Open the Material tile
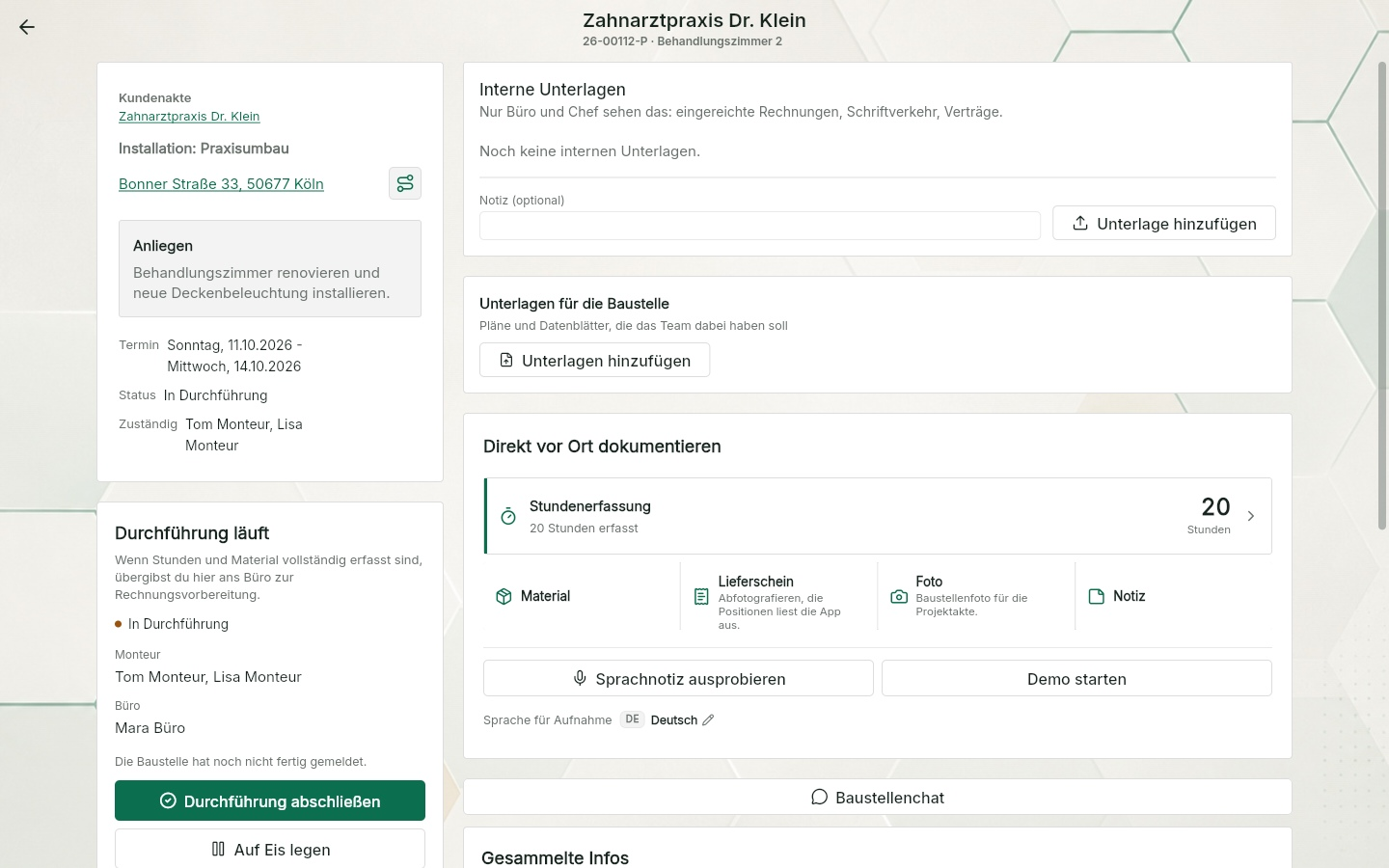Viewport: 1389px width, 868px height. tap(582, 596)
